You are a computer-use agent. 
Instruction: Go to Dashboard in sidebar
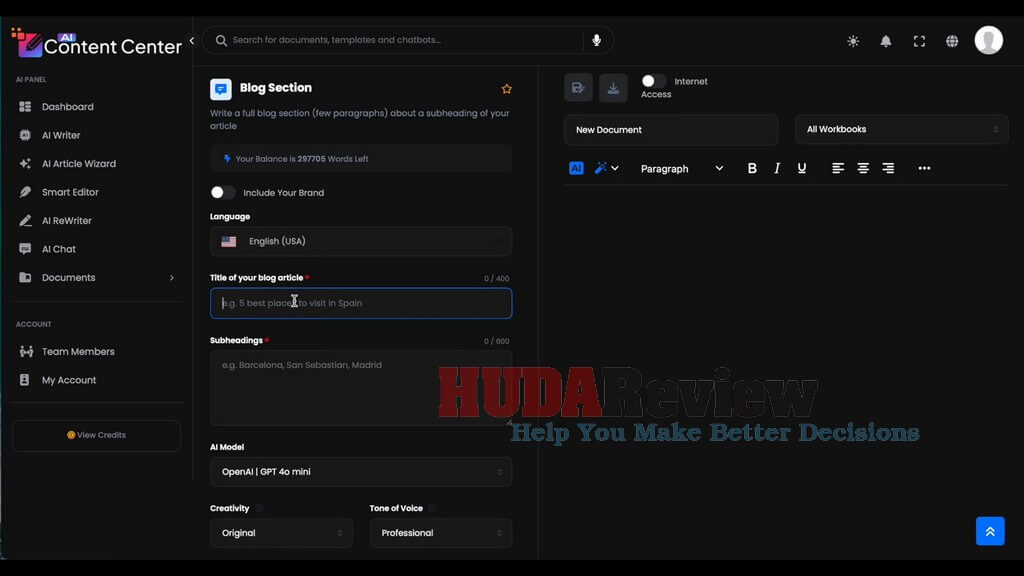tap(67, 106)
